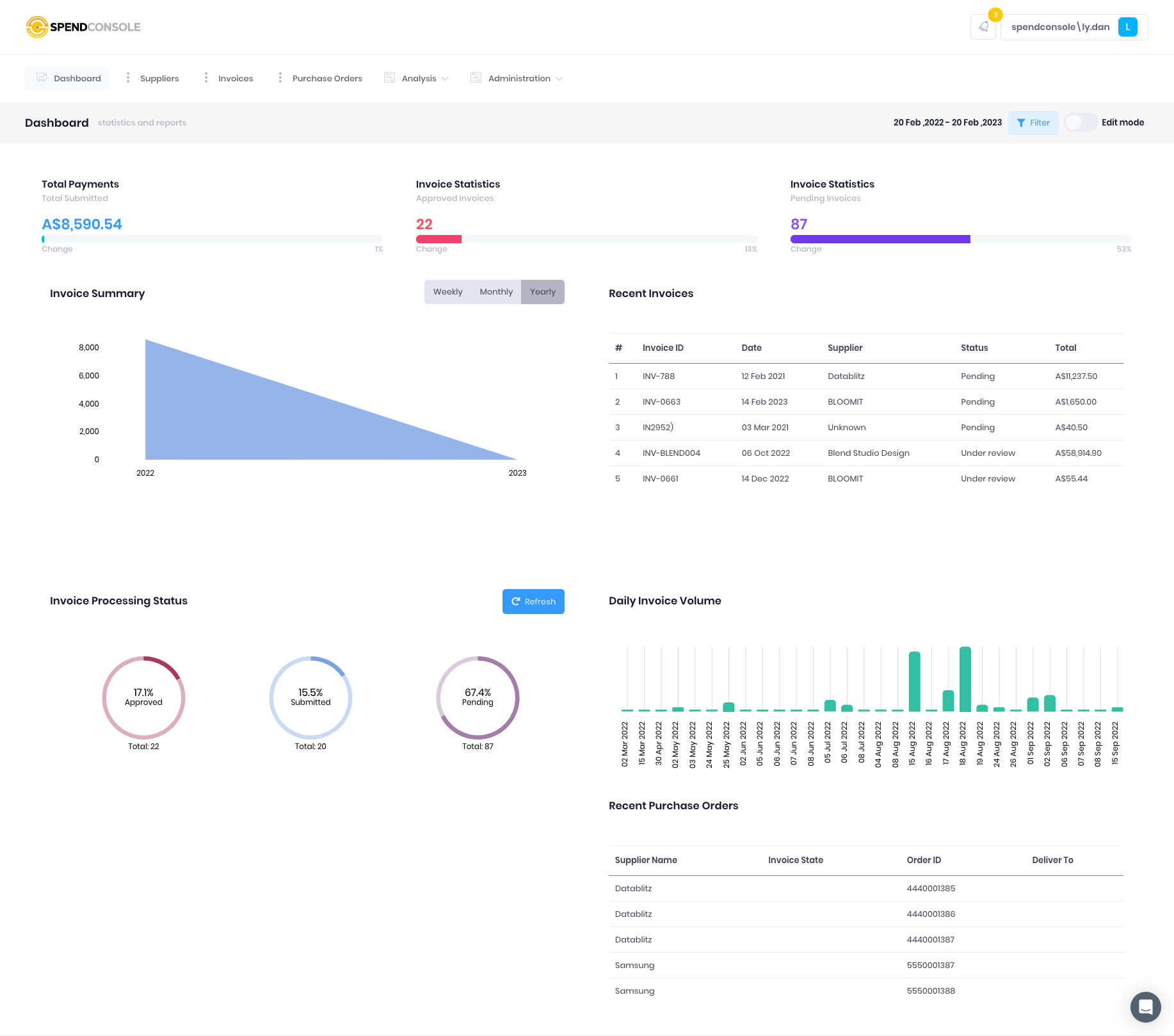1174x1036 pixels.
Task: Navigate to the Invoices section
Action: pos(235,77)
